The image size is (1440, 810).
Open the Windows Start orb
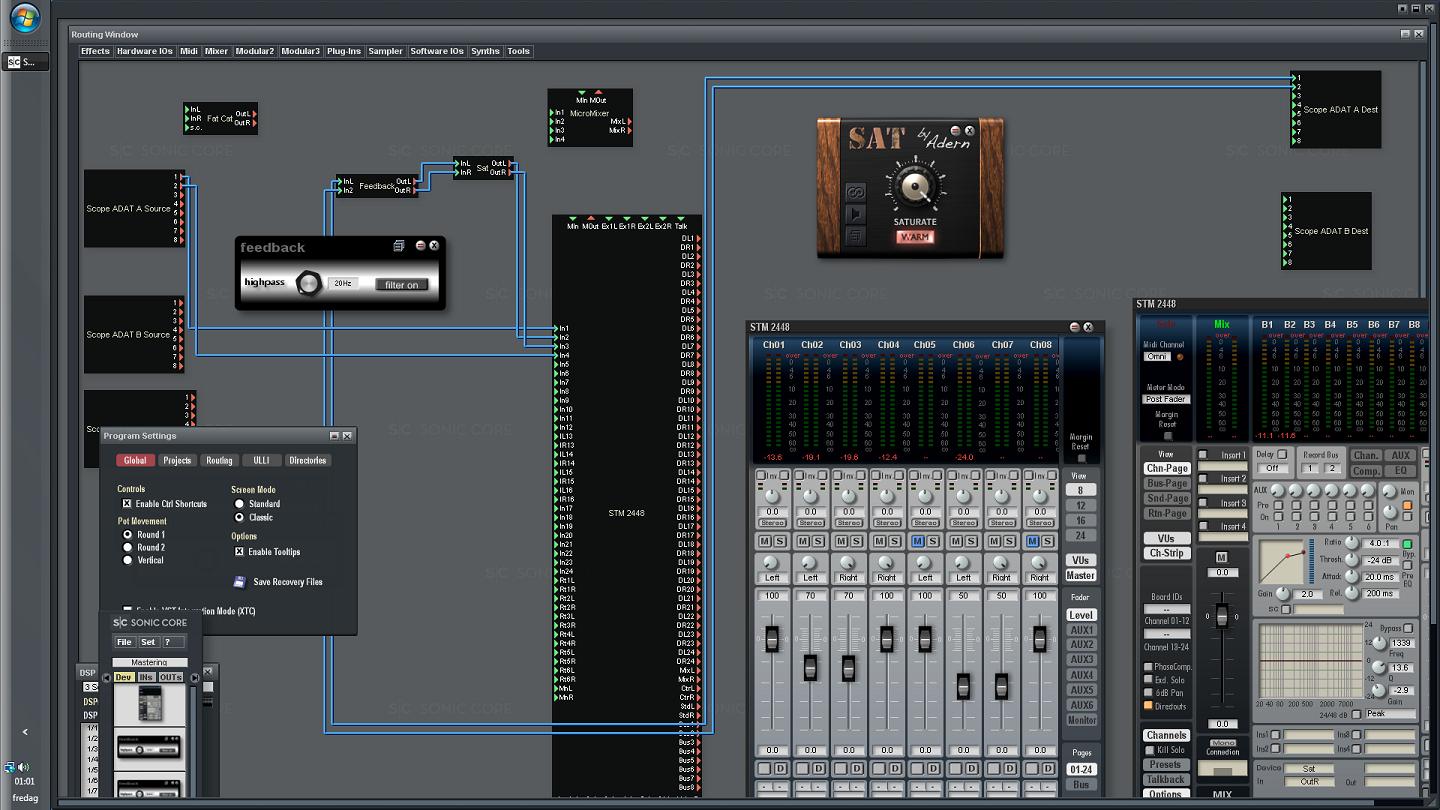pos(24,17)
